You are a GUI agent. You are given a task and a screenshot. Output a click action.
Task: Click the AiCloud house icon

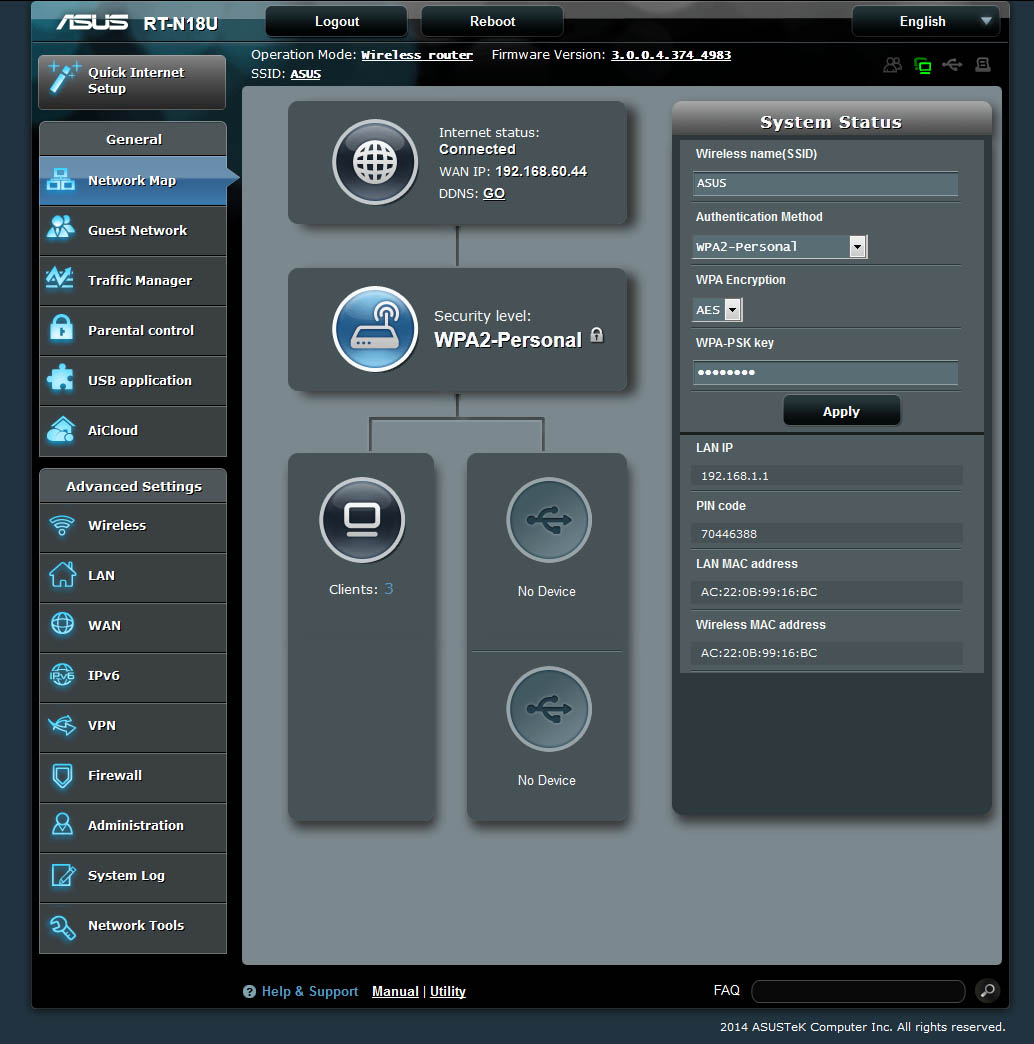click(61, 429)
